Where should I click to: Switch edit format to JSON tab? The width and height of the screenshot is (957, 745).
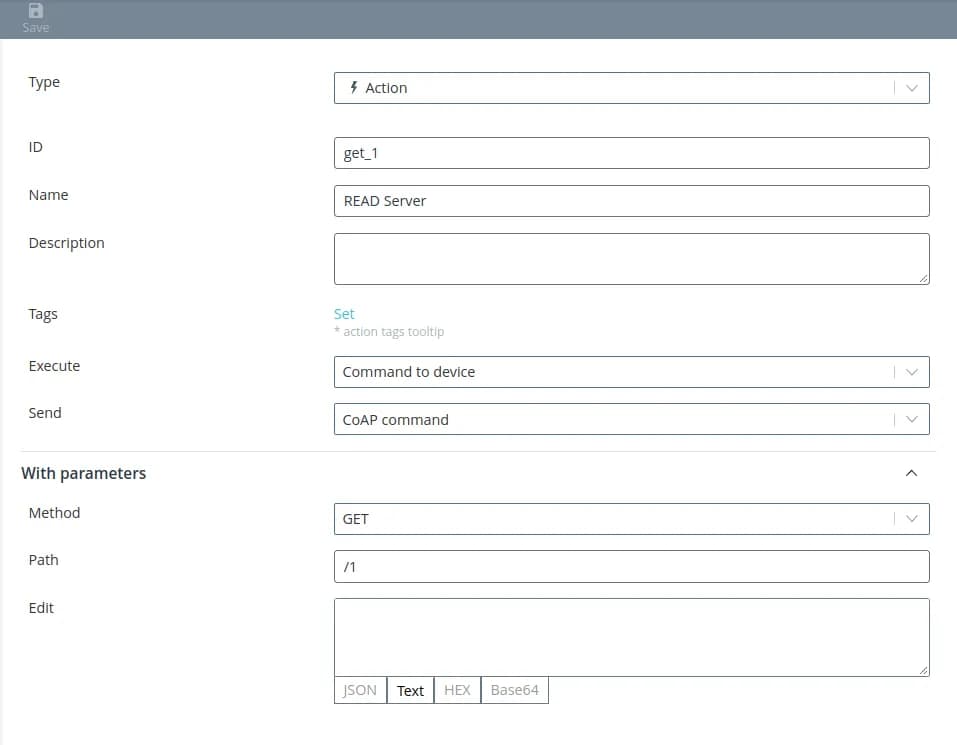tap(360, 691)
